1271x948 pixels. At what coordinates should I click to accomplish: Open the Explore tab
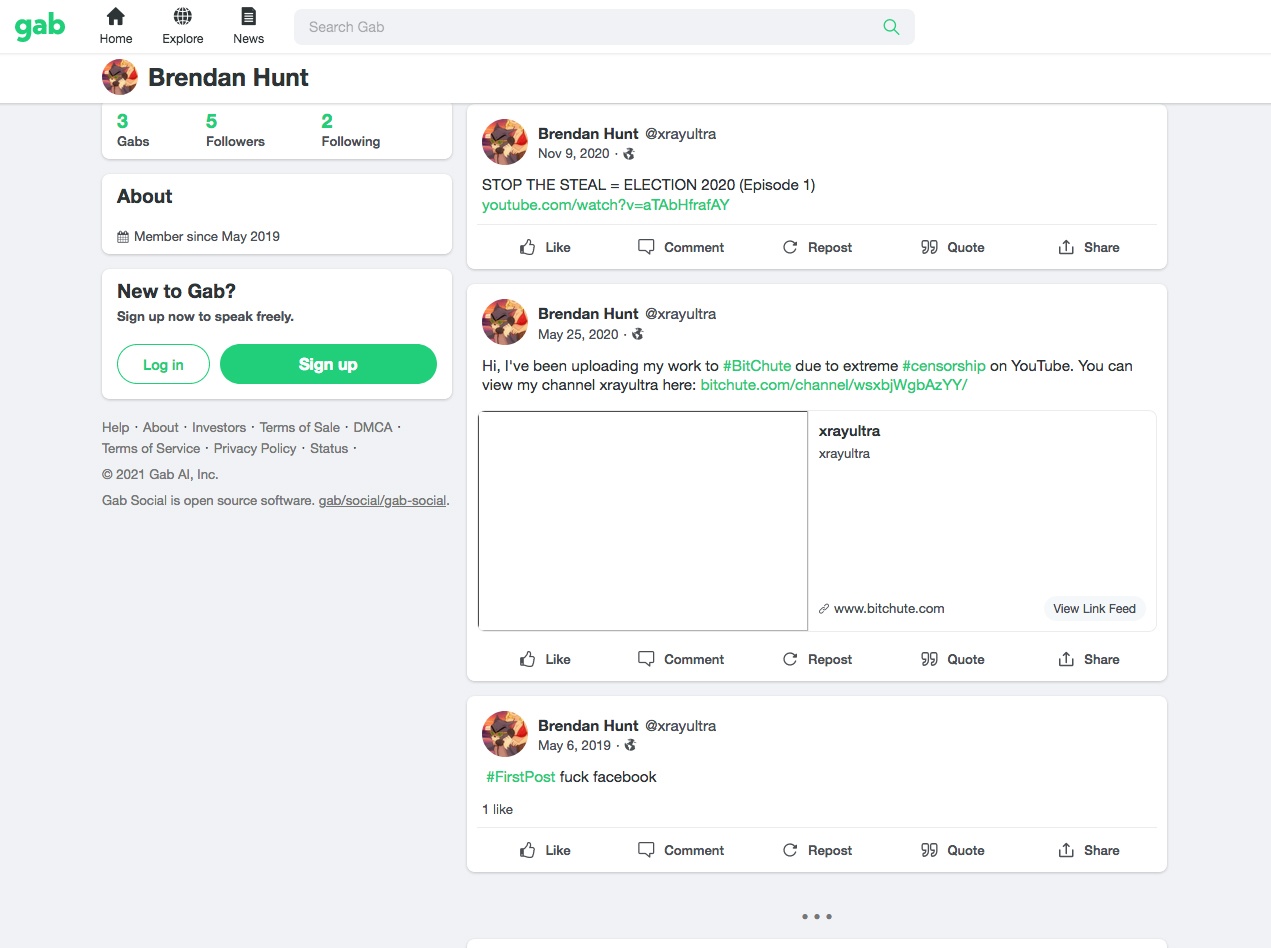point(183,27)
